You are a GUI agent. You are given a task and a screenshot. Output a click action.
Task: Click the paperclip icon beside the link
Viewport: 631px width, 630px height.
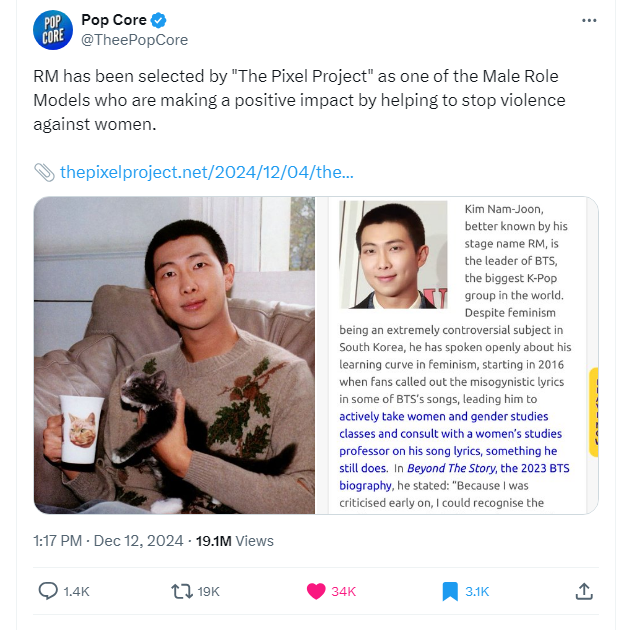[44, 173]
